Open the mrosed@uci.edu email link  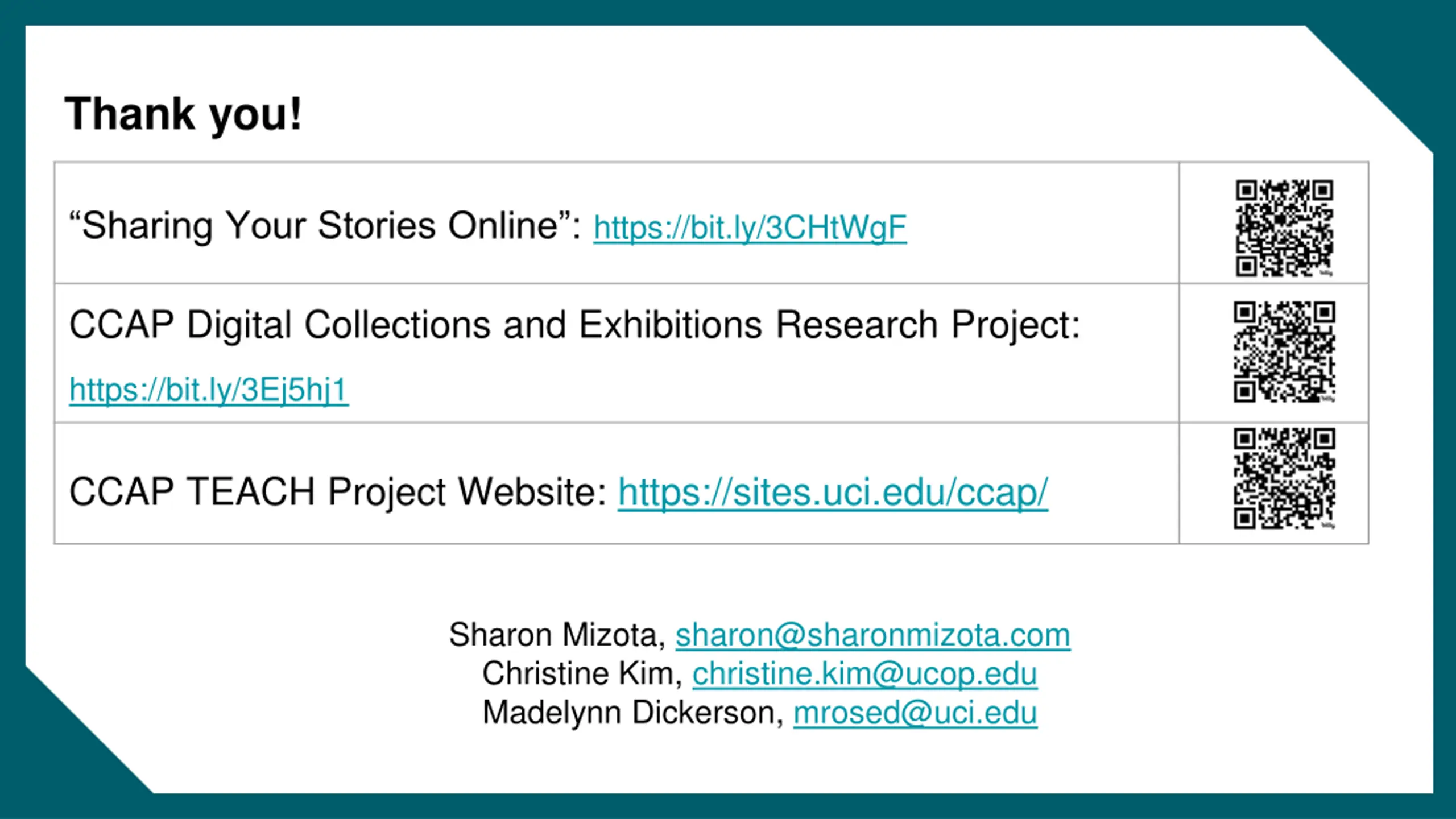(915, 713)
